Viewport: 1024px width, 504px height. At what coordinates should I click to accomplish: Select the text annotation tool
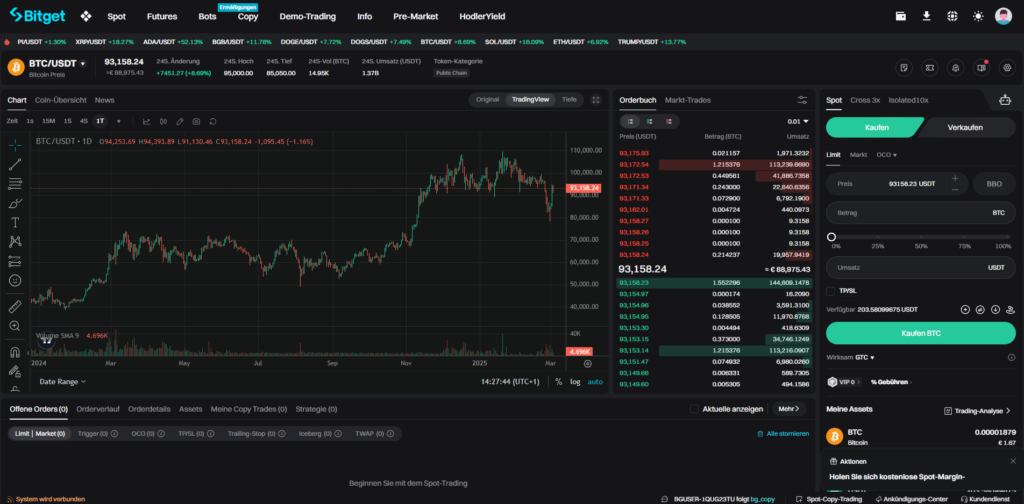15,222
